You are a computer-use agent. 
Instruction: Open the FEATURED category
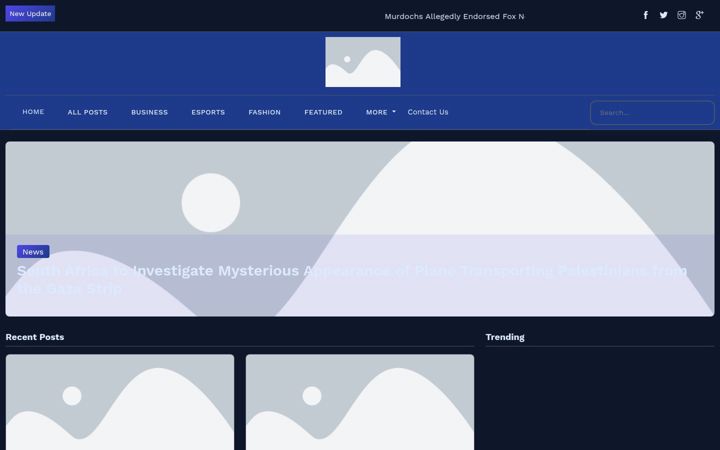point(323,112)
